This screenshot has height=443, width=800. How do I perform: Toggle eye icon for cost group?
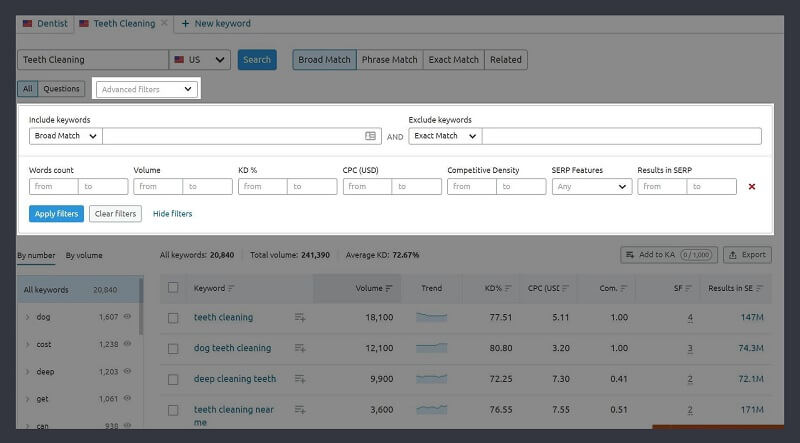click(x=128, y=344)
